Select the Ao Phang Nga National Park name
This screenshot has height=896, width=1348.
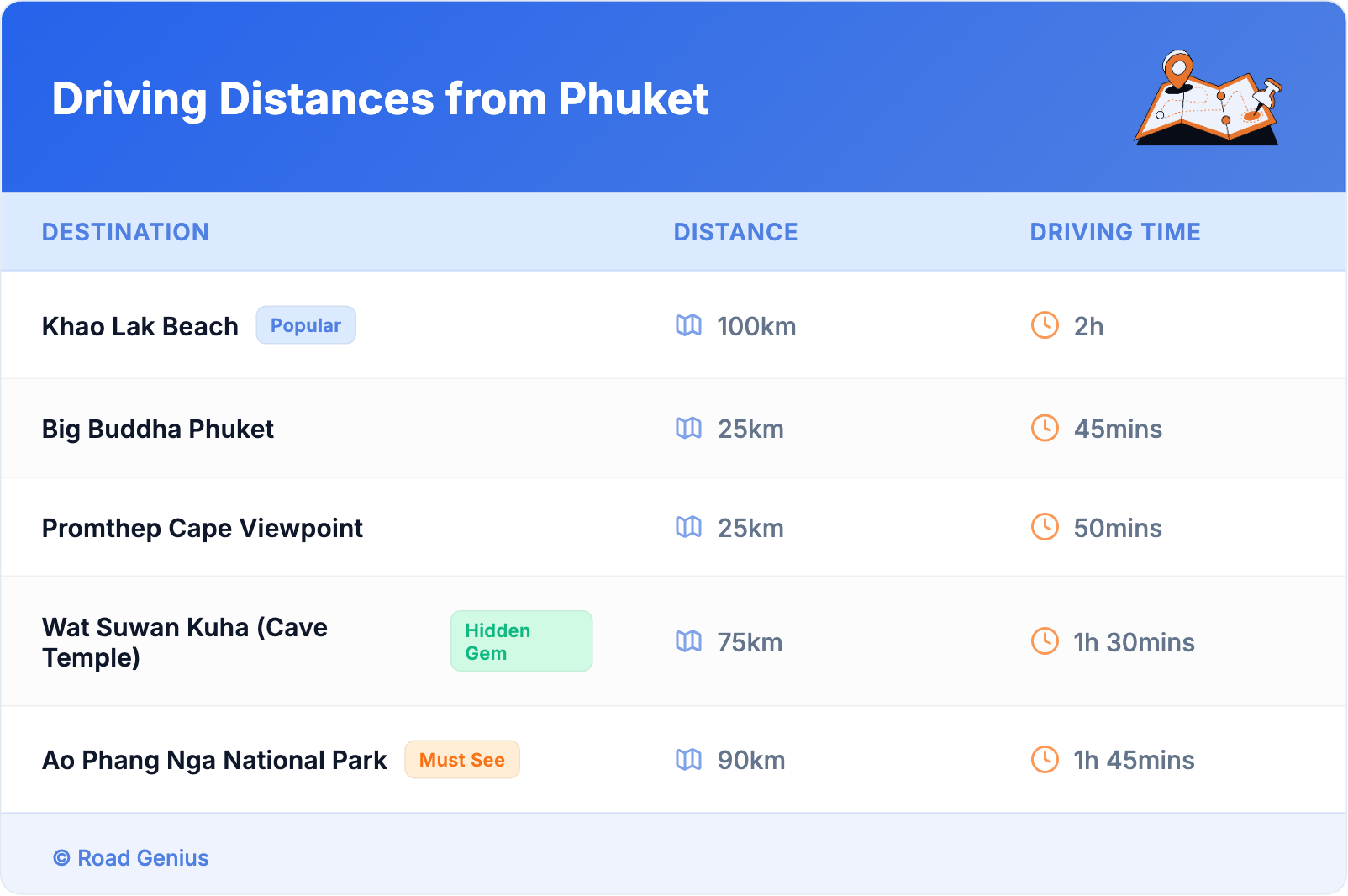(x=214, y=760)
